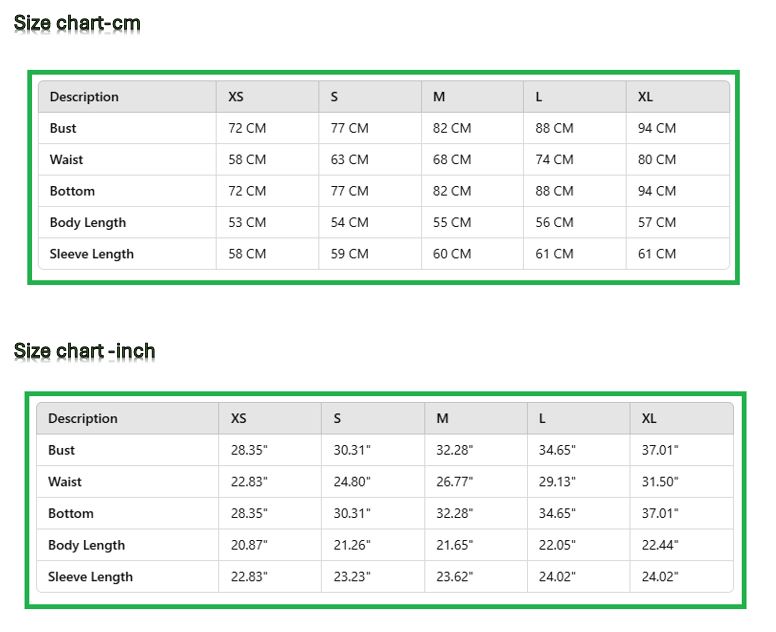The height and width of the screenshot is (632, 776).
Task: Click the "Size chart -inch" heading
Action: pyautogui.click(x=84, y=351)
